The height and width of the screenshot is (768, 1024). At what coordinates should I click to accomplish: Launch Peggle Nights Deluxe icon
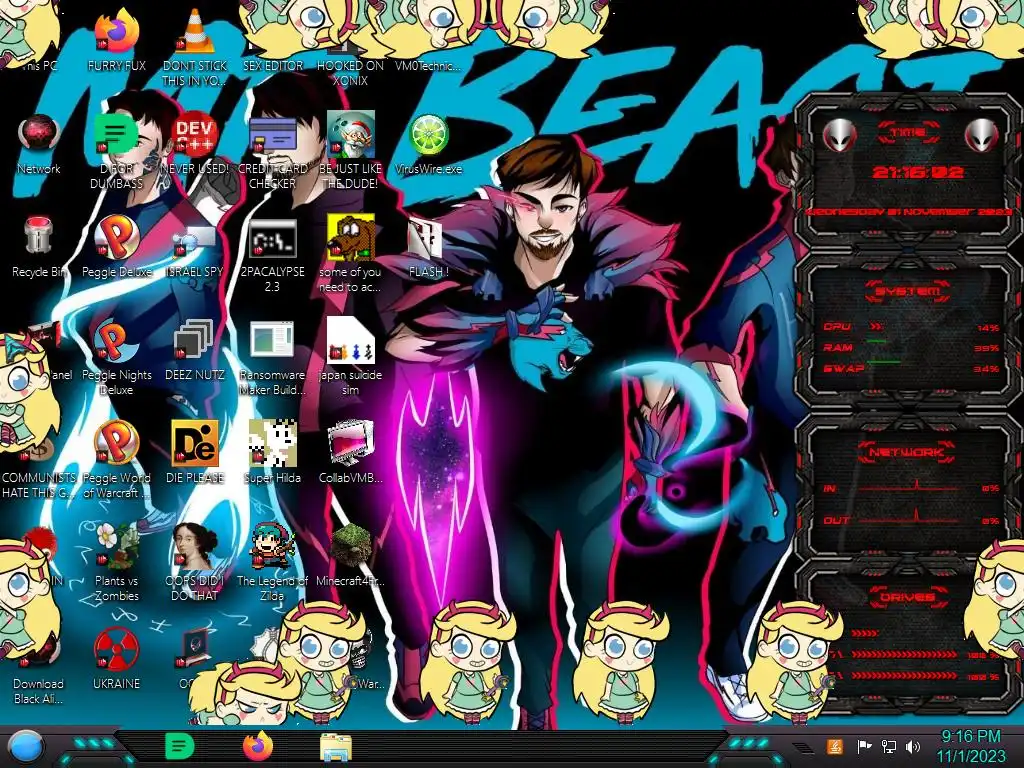coord(116,341)
